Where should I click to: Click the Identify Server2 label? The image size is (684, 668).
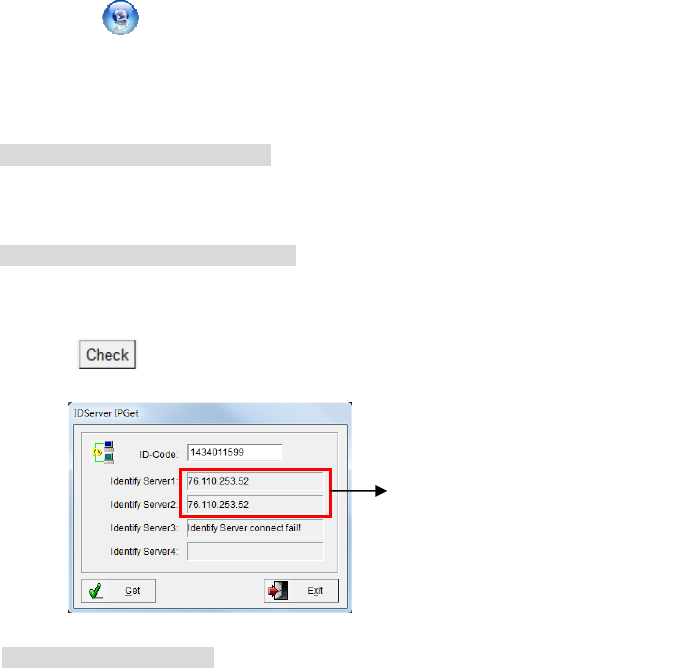coord(144,505)
